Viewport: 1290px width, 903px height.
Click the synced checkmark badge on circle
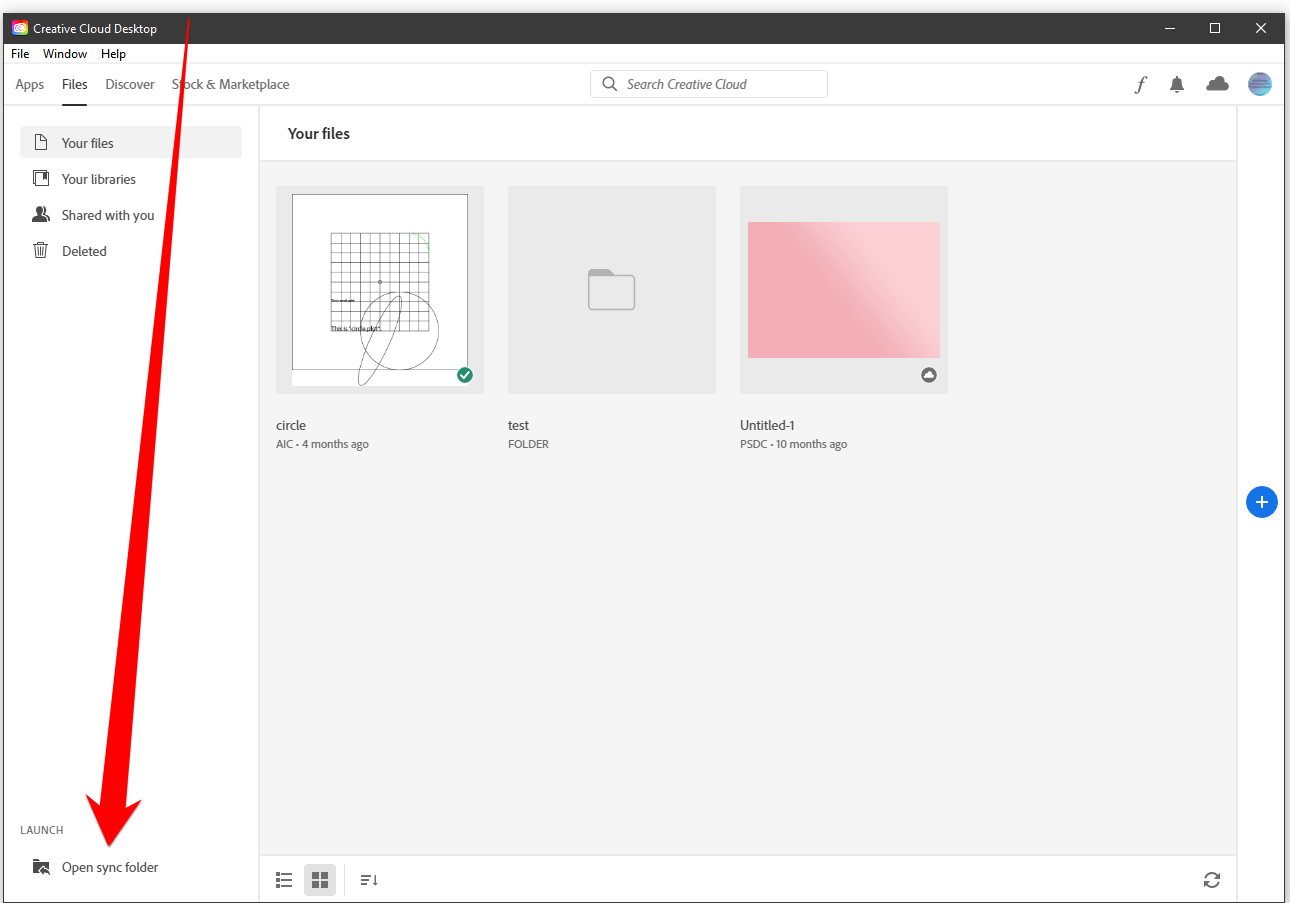point(464,374)
